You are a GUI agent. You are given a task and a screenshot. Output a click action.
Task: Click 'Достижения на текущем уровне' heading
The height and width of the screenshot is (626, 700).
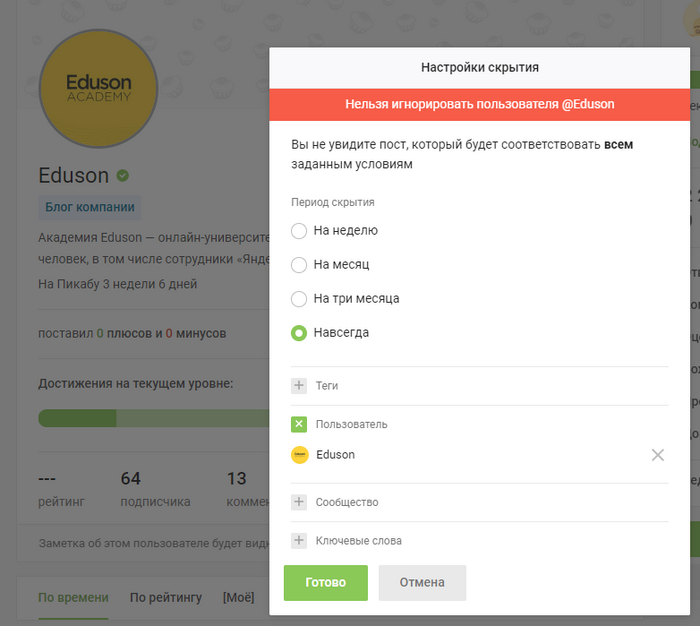coord(136,384)
